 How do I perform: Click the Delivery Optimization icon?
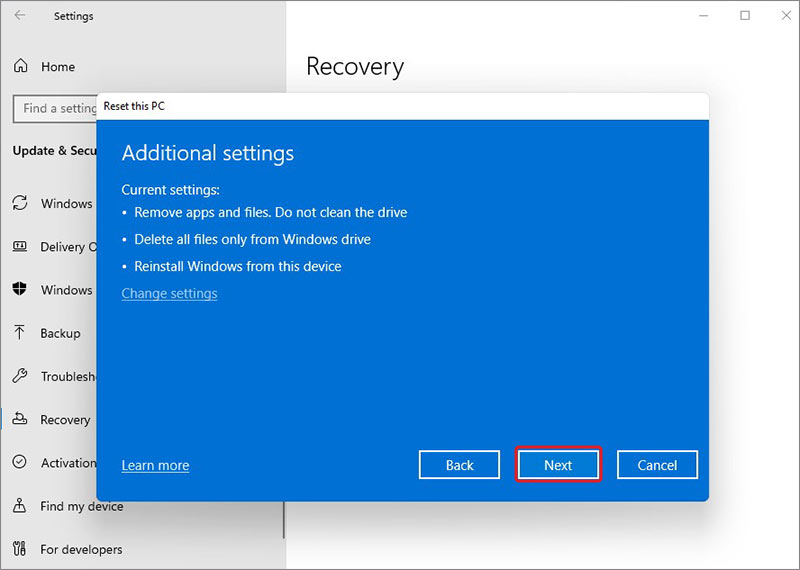[x=20, y=246]
